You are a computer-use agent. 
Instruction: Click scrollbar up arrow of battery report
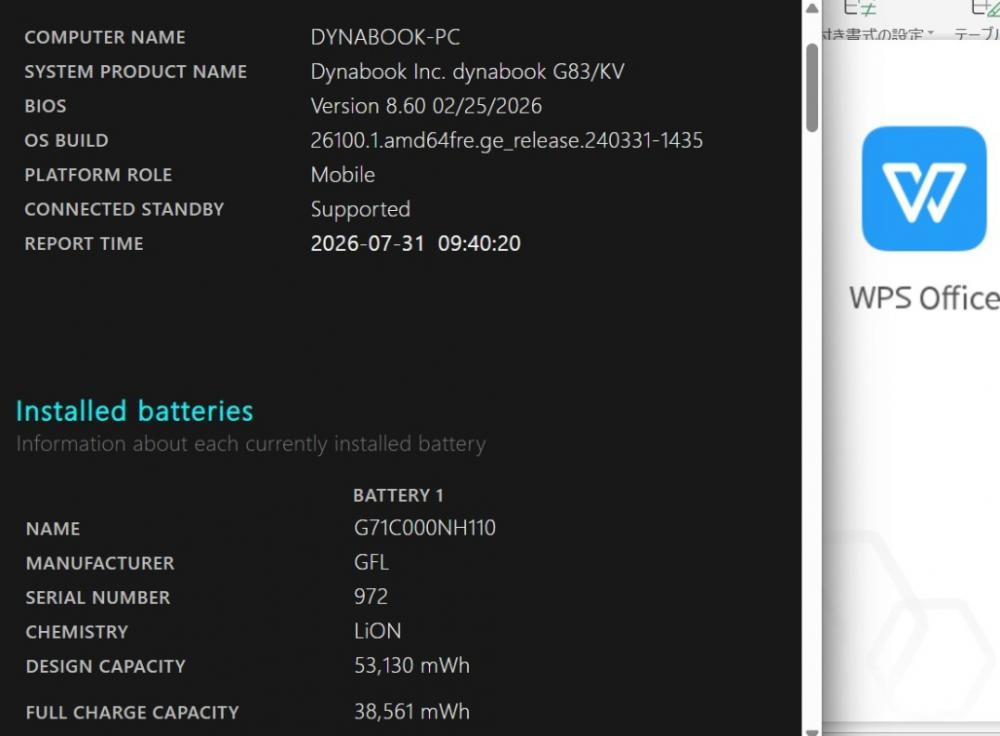pyautogui.click(x=812, y=8)
